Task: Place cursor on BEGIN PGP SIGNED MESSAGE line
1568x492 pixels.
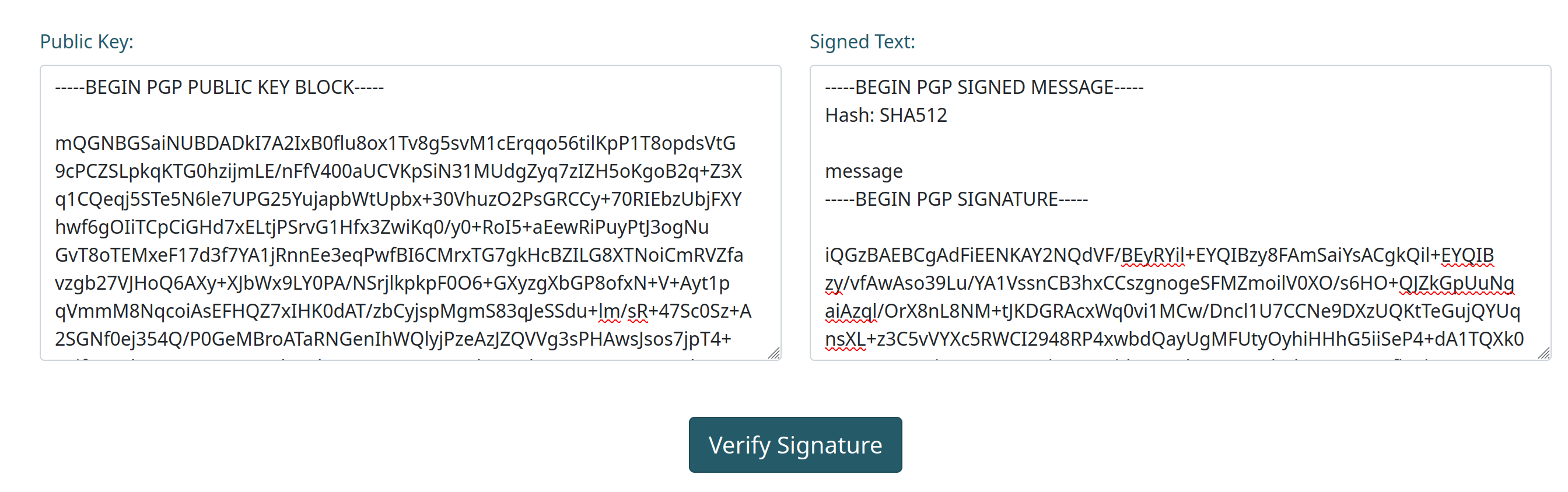Action: [984, 87]
